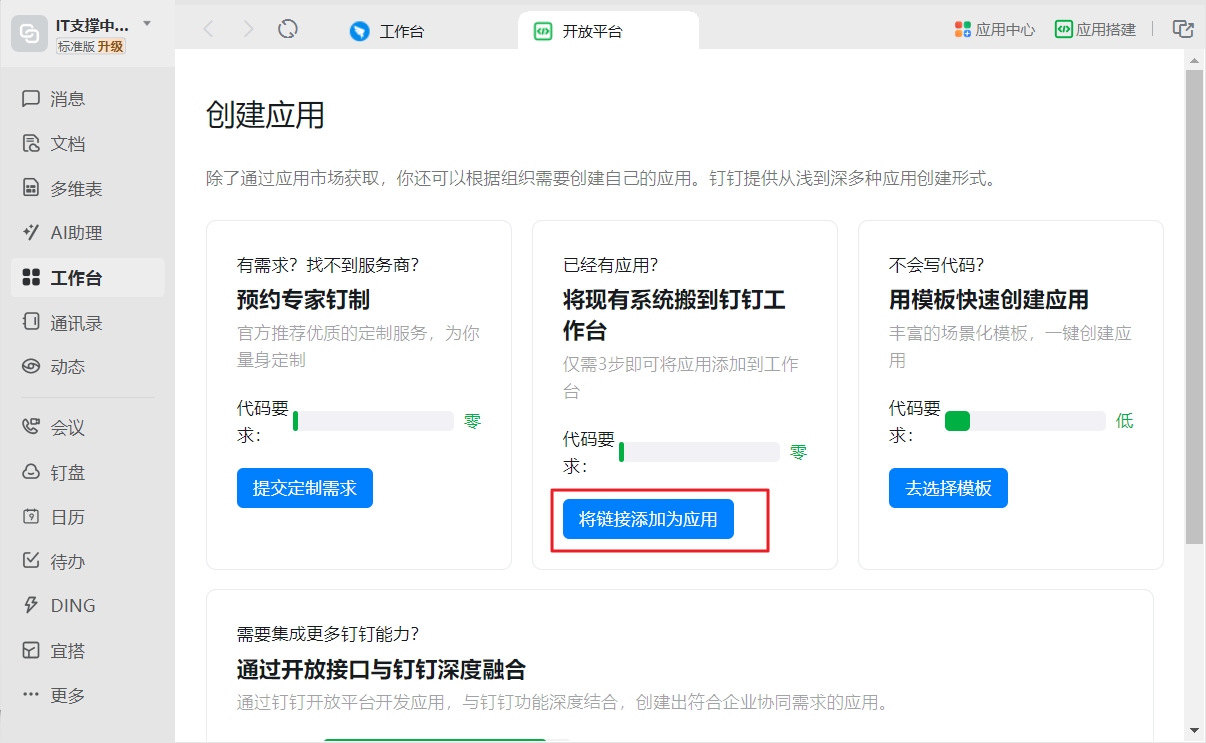
Task: Click the organization logo avatar
Action: point(30,34)
